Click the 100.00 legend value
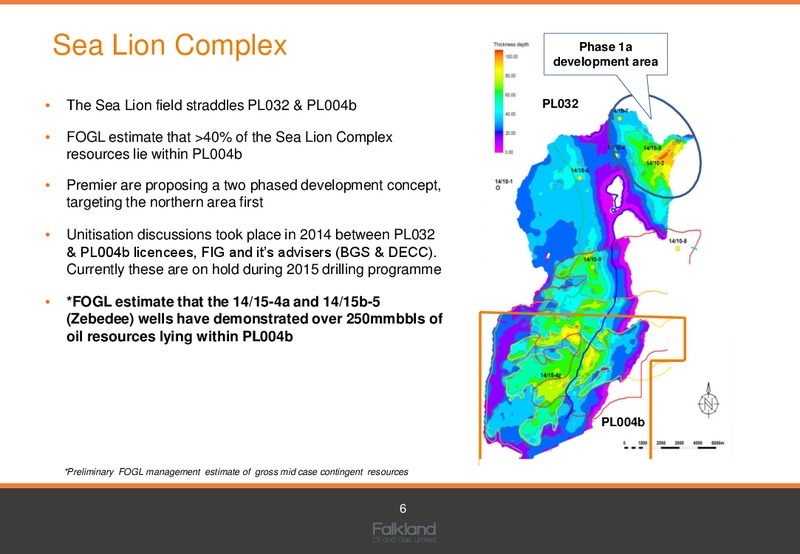Image resolution: width=800 pixels, height=554 pixels. tap(511, 57)
